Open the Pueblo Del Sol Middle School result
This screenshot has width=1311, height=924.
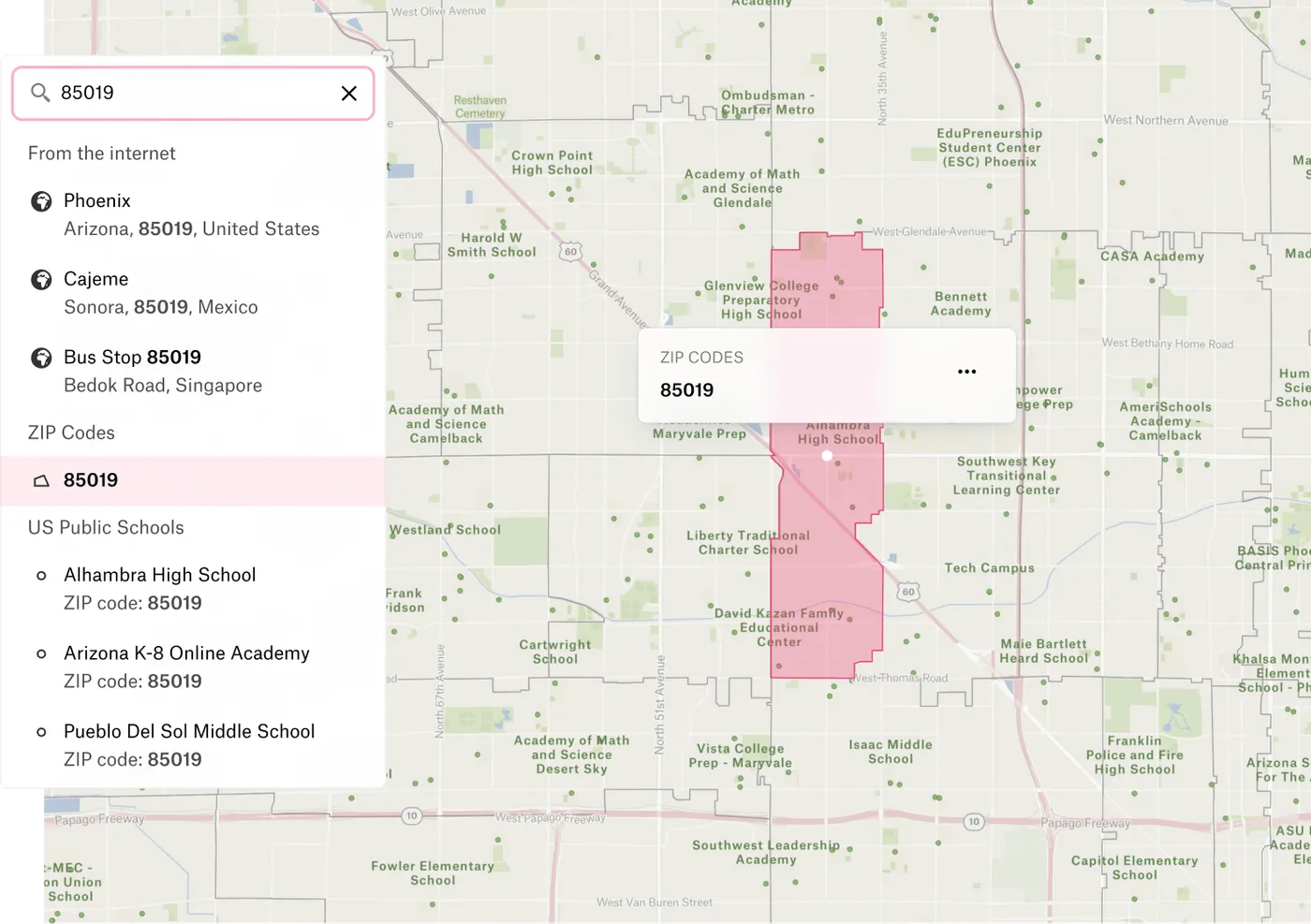point(193,745)
